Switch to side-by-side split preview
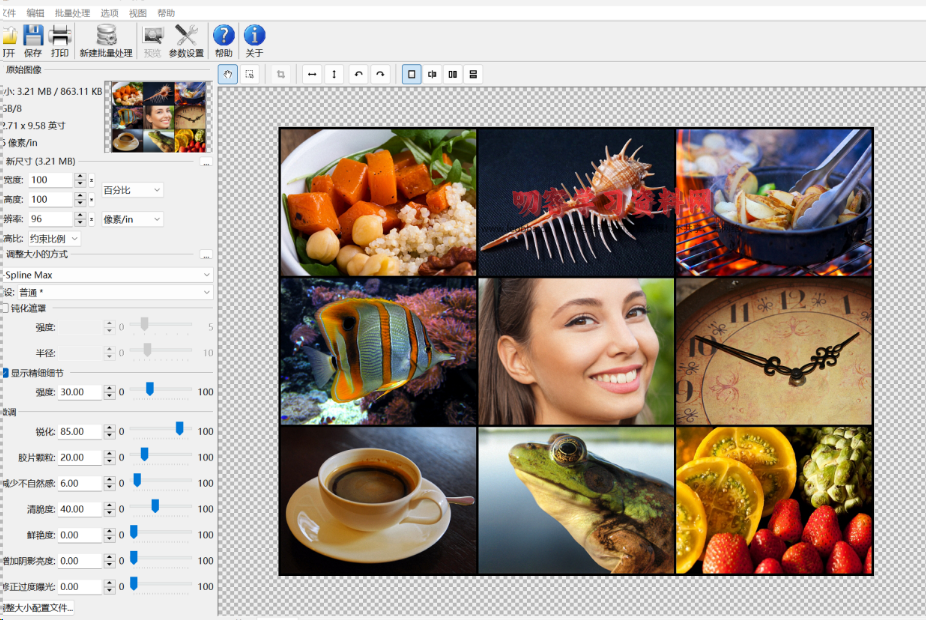Image resolution: width=926 pixels, height=620 pixels. point(453,74)
